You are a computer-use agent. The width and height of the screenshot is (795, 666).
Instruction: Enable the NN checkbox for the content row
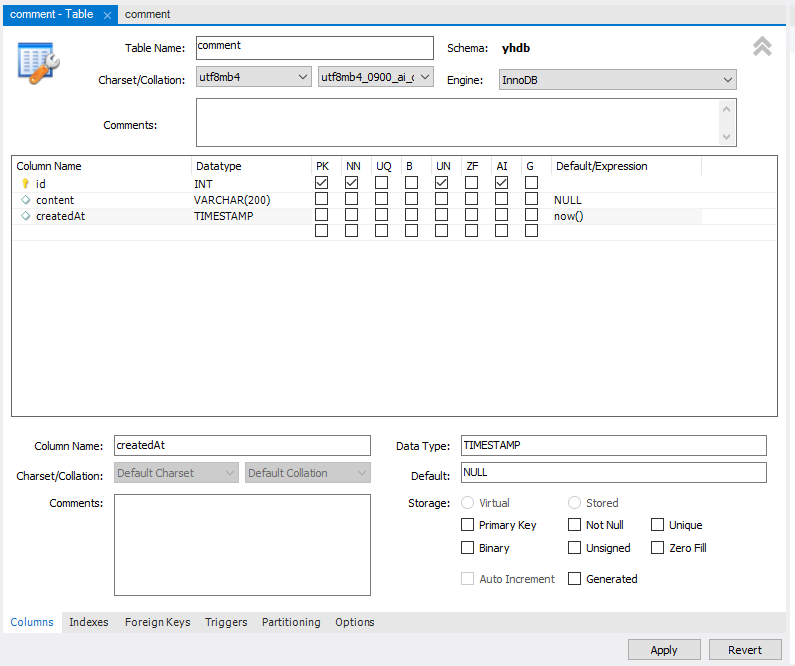point(351,199)
